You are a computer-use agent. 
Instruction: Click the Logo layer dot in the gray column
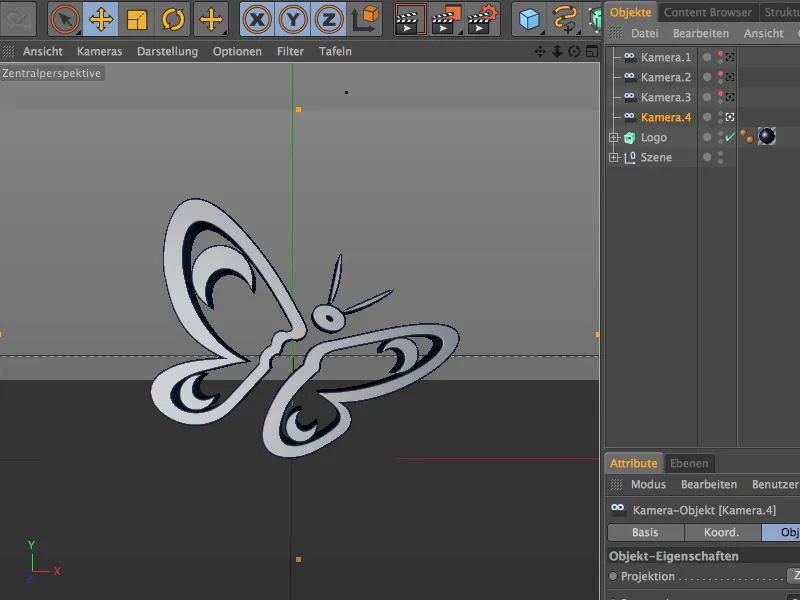point(707,137)
